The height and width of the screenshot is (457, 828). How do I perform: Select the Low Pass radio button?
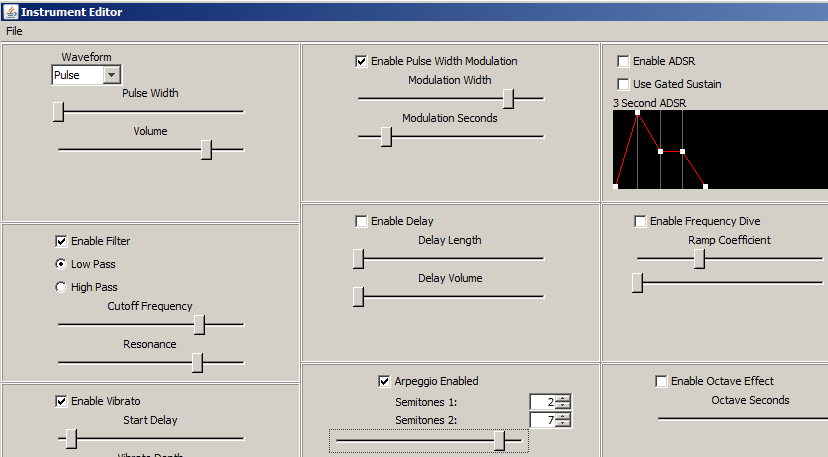click(x=61, y=264)
